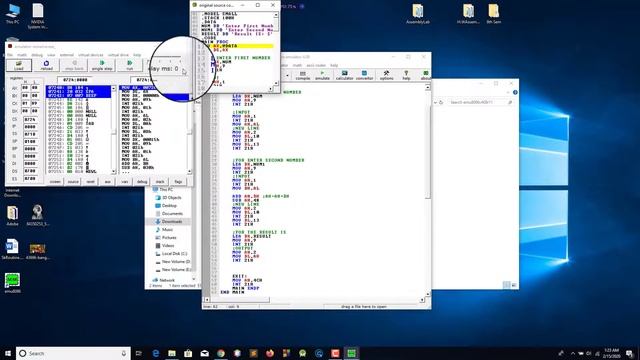Open the debug menu in emulator
Image resolution: width=640 pixels, height=360 pixels.
[37, 55]
